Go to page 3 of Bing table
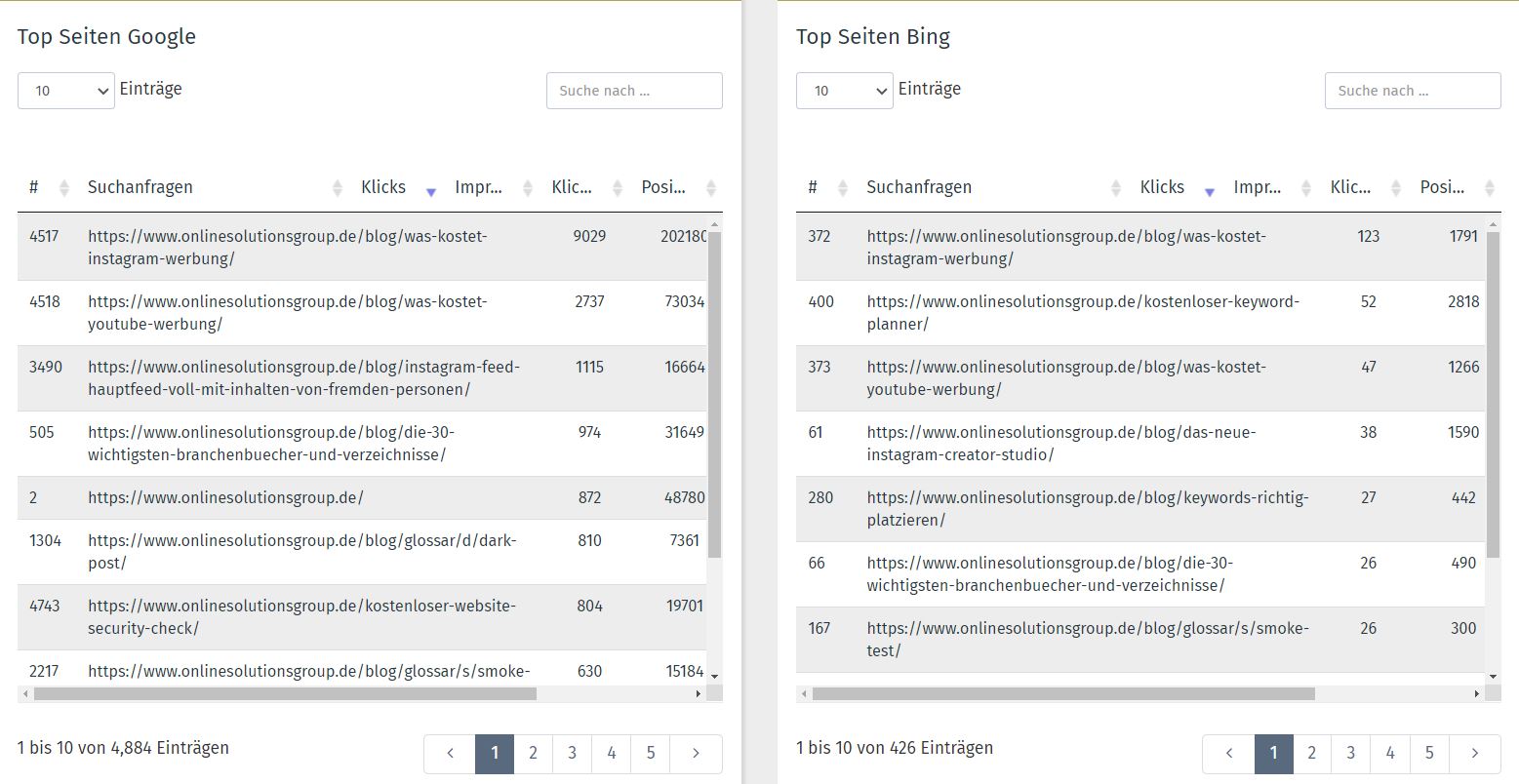The image size is (1519, 784). click(1350, 753)
